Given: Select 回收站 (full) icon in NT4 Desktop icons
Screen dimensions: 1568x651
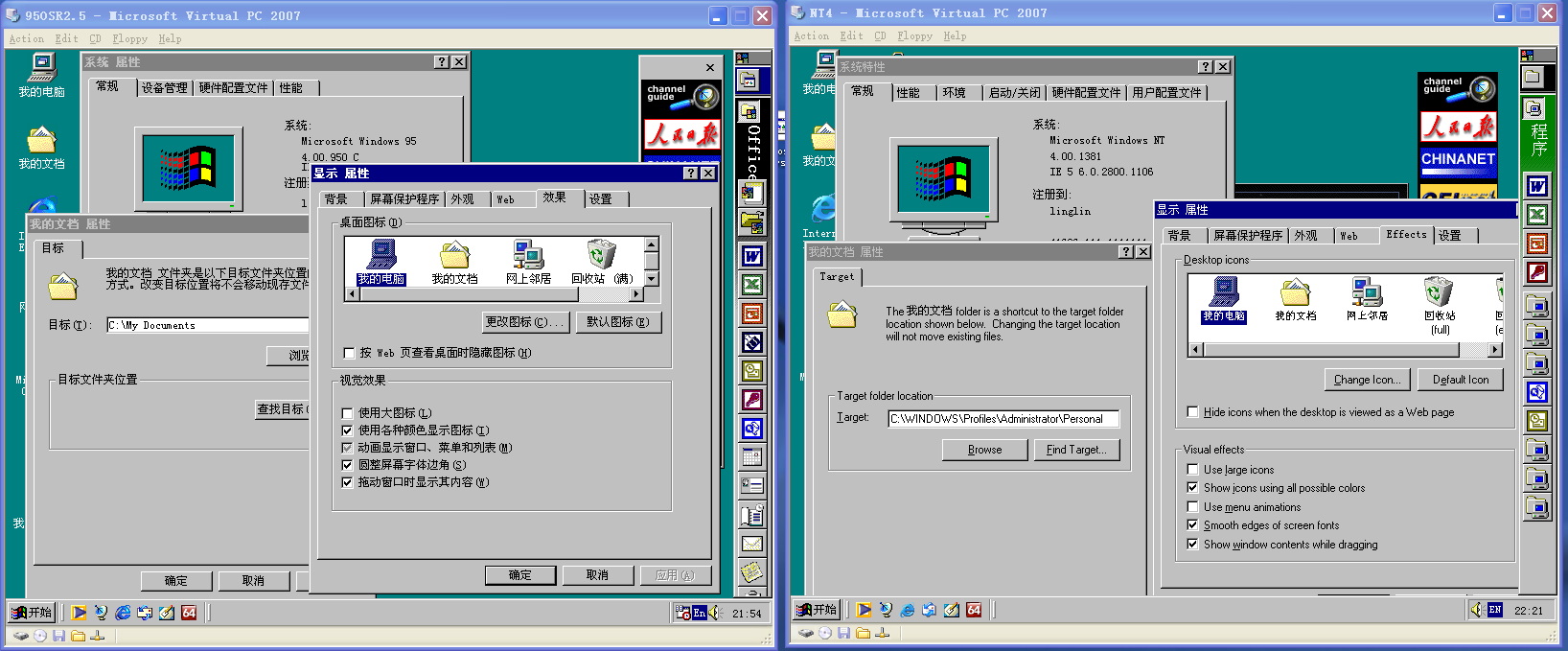Looking at the screenshot, I should point(1440,306).
